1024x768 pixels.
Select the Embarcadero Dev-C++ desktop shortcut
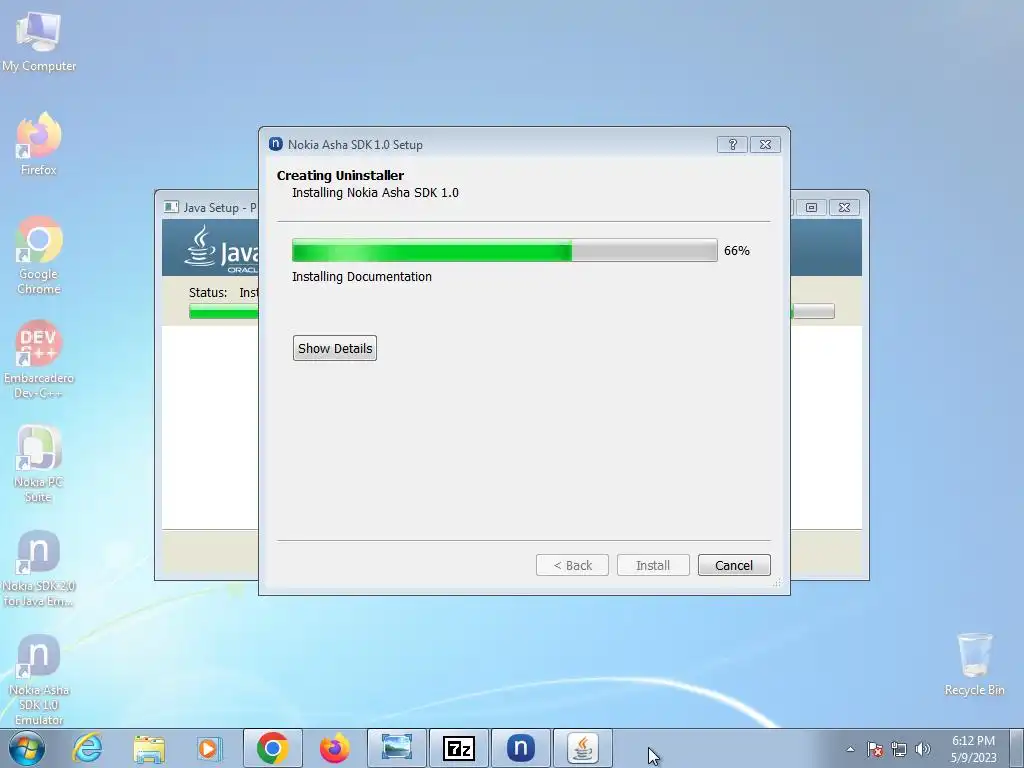coord(39,359)
